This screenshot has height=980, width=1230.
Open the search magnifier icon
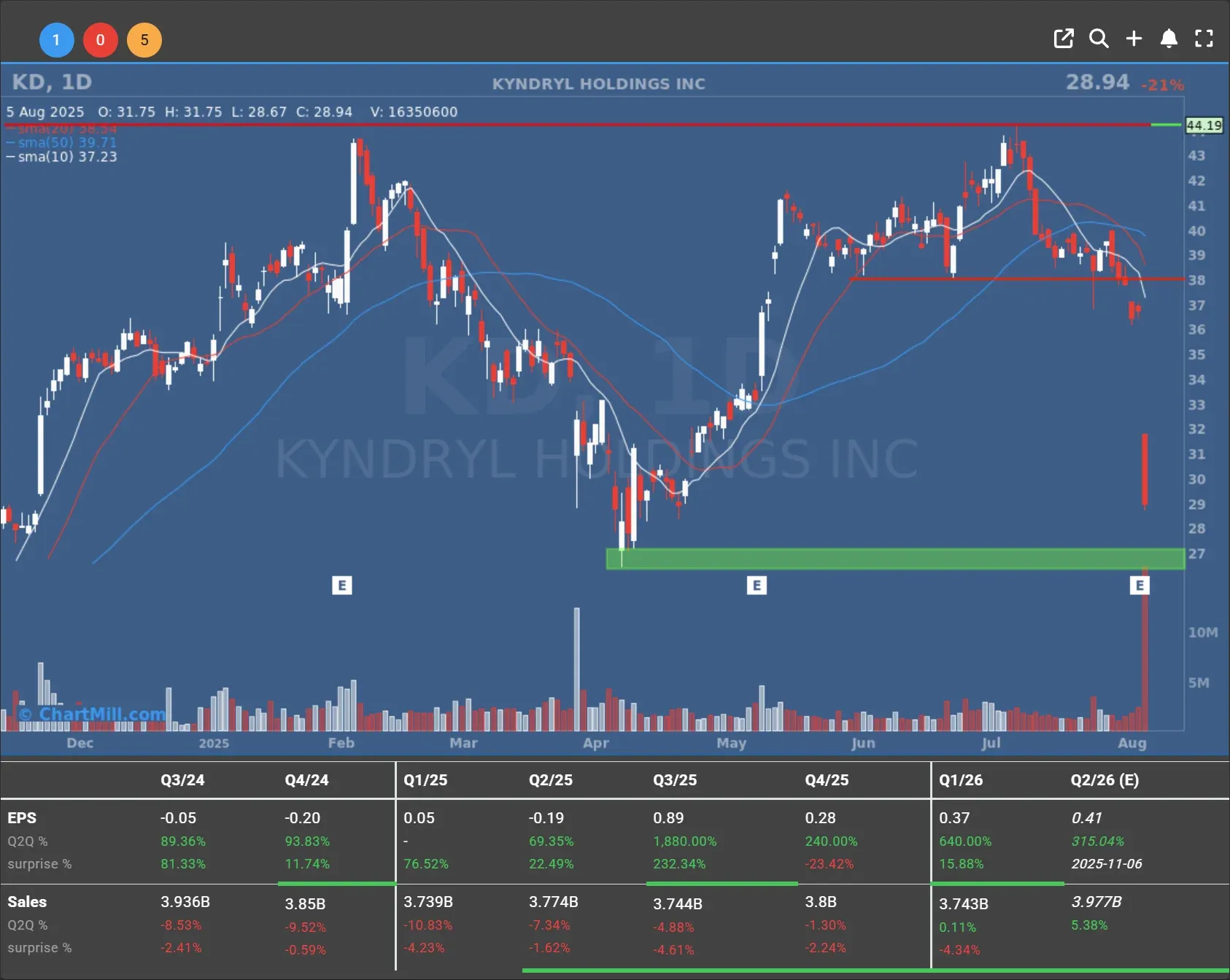pos(1099,39)
